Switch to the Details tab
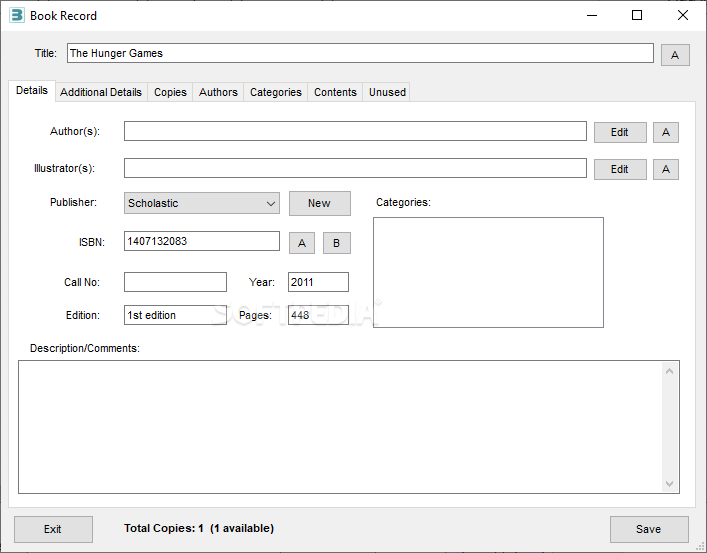This screenshot has height=553, width=707. [32, 91]
